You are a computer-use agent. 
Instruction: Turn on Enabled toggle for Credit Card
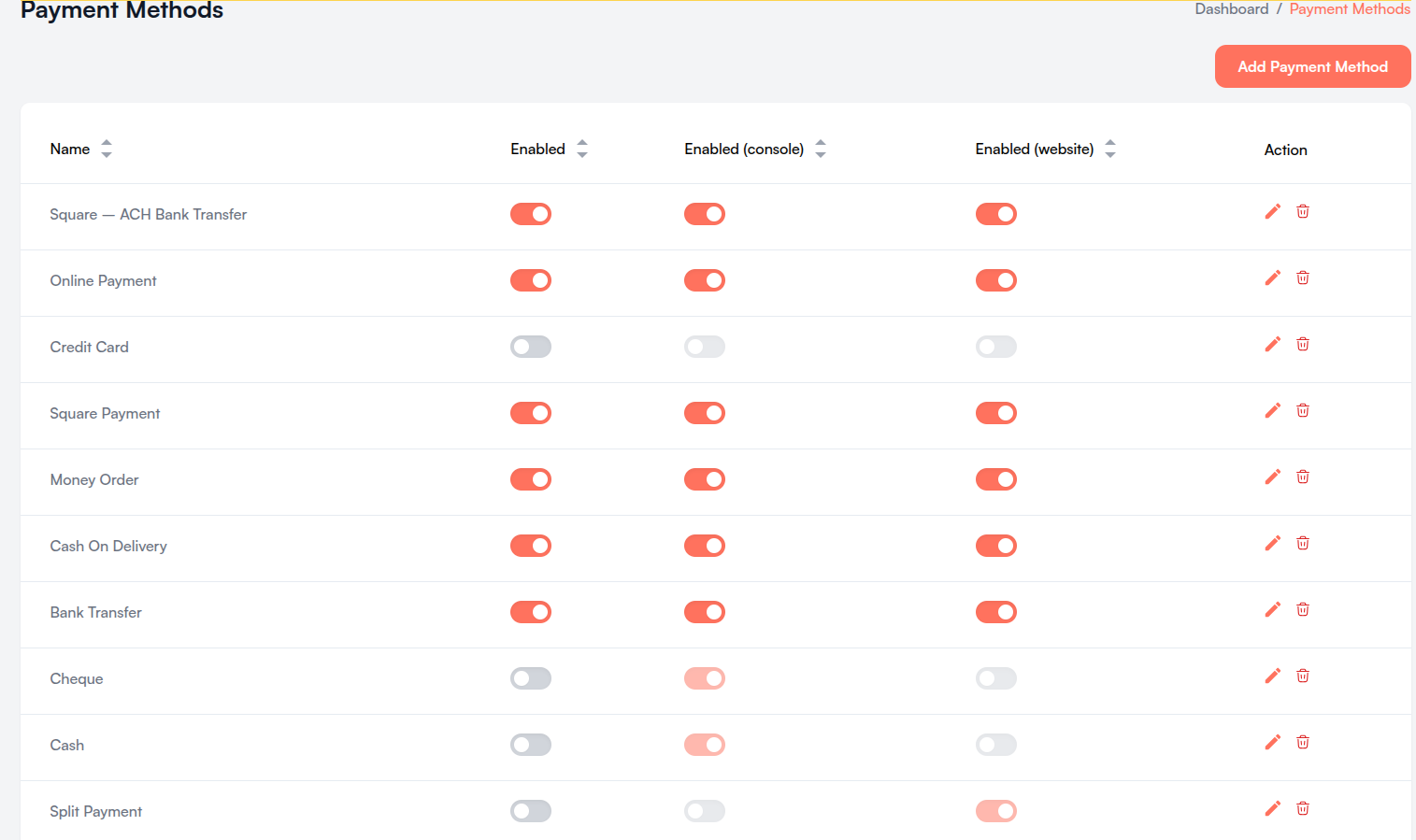click(x=531, y=347)
